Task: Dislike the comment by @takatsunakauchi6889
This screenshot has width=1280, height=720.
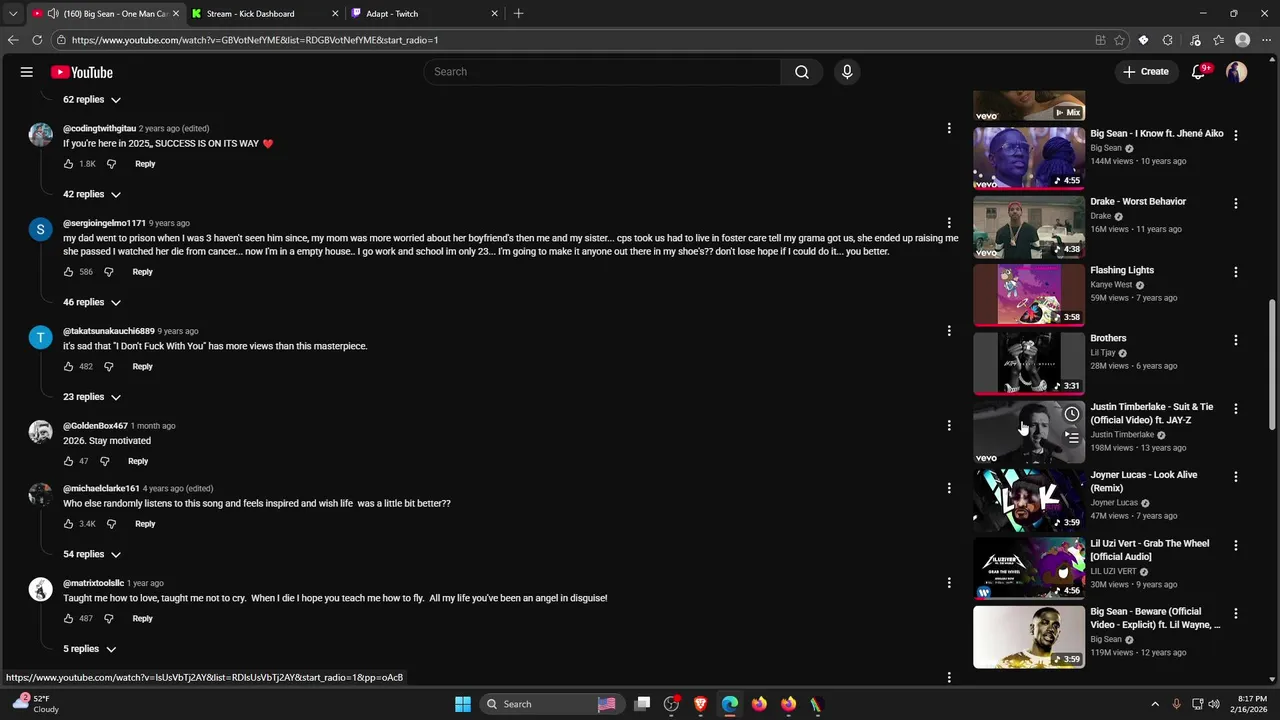Action: (x=109, y=367)
